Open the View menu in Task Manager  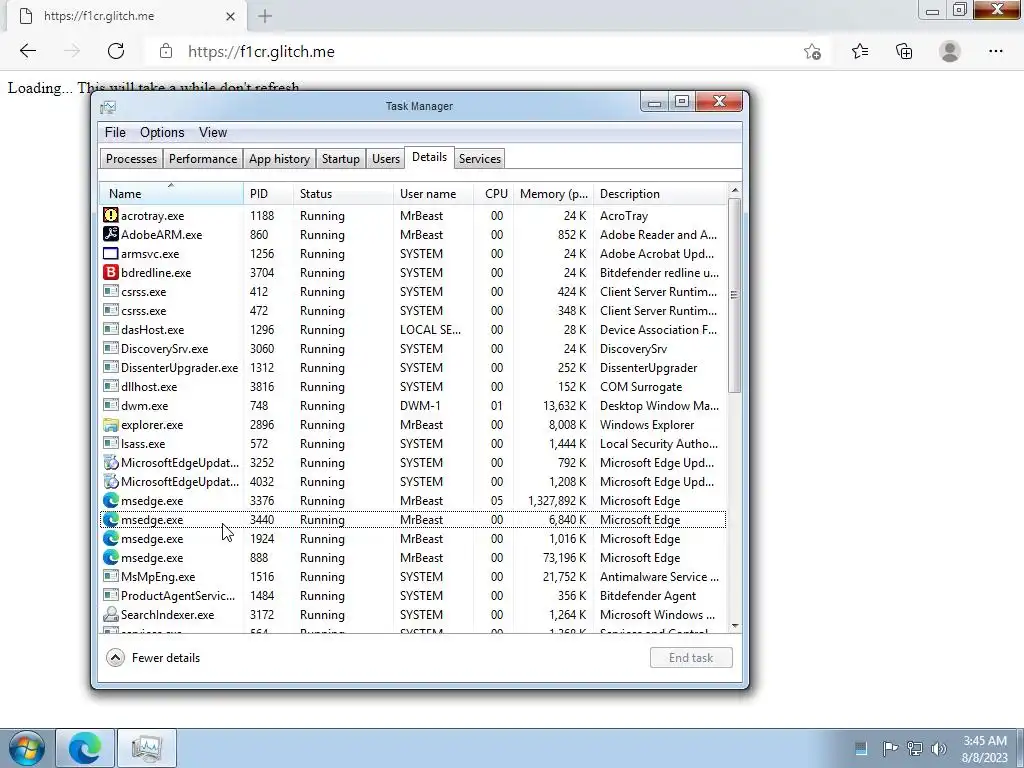pyautogui.click(x=213, y=133)
